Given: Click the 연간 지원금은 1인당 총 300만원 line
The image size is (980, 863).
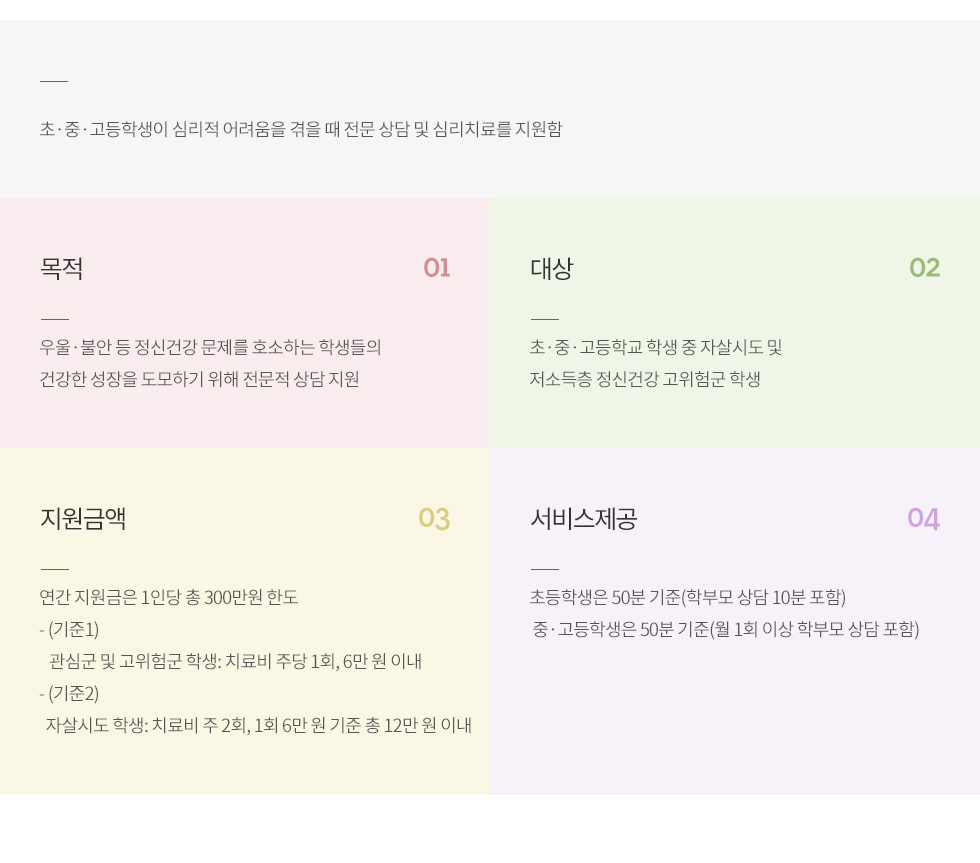Looking at the screenshot, I should click(x=169, y=597).
